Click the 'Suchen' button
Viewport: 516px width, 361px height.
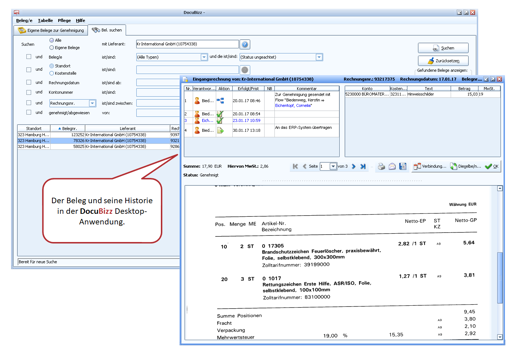click(443, 48)
